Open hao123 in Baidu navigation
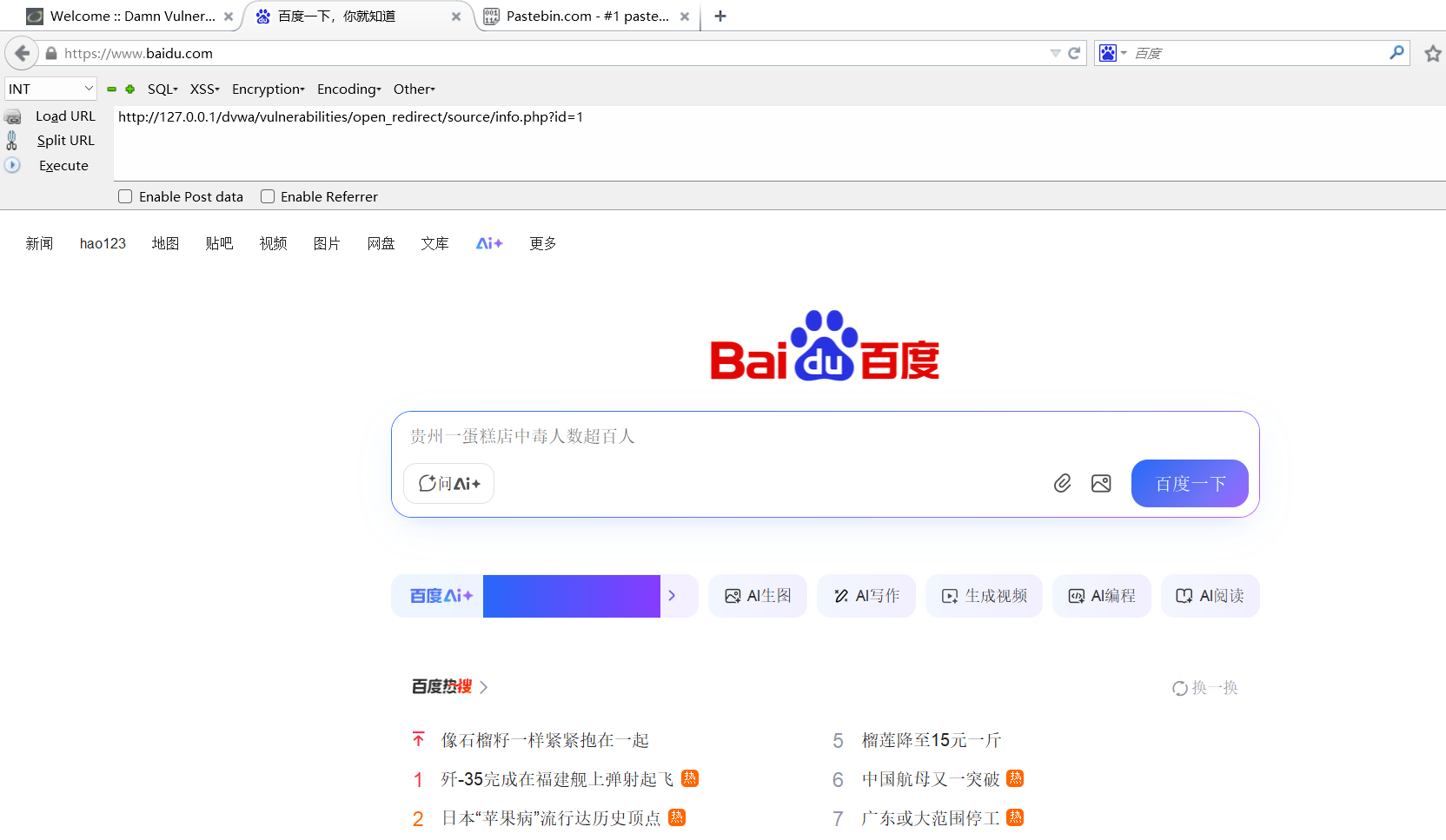This screenshot has height=840, width=1446. click(x=103, y=243)
